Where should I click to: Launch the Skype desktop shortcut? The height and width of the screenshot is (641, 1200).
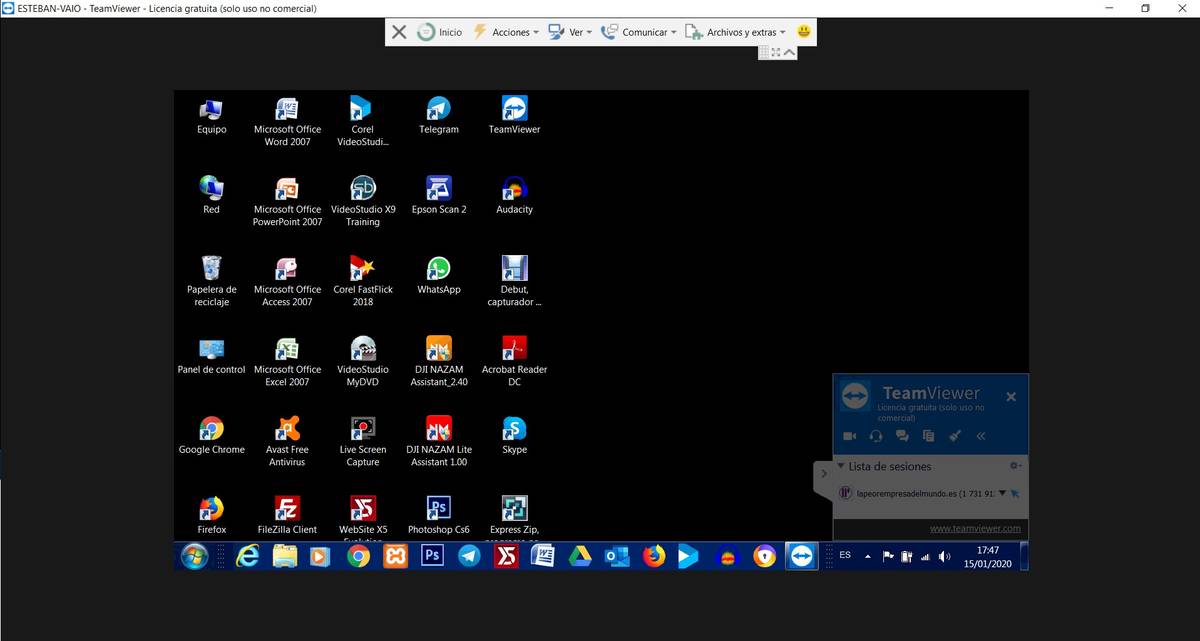514,436
